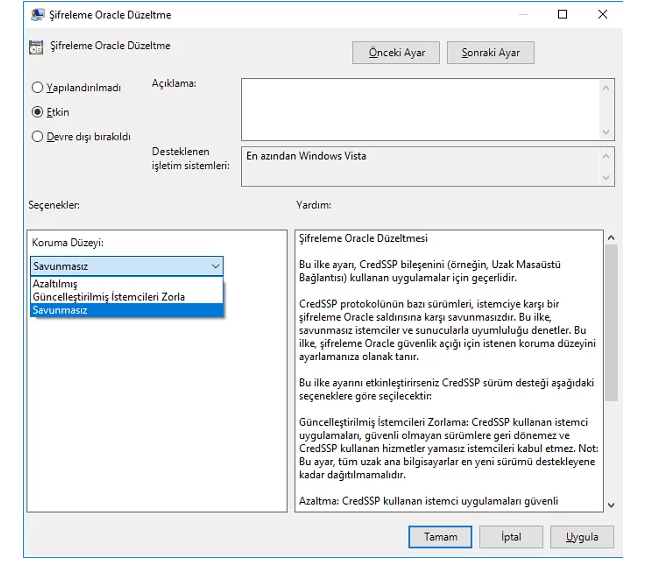
Task: Click the 'Şifreleme Oracle Düzeltmesi' help heading
Action: pos(363,239)
